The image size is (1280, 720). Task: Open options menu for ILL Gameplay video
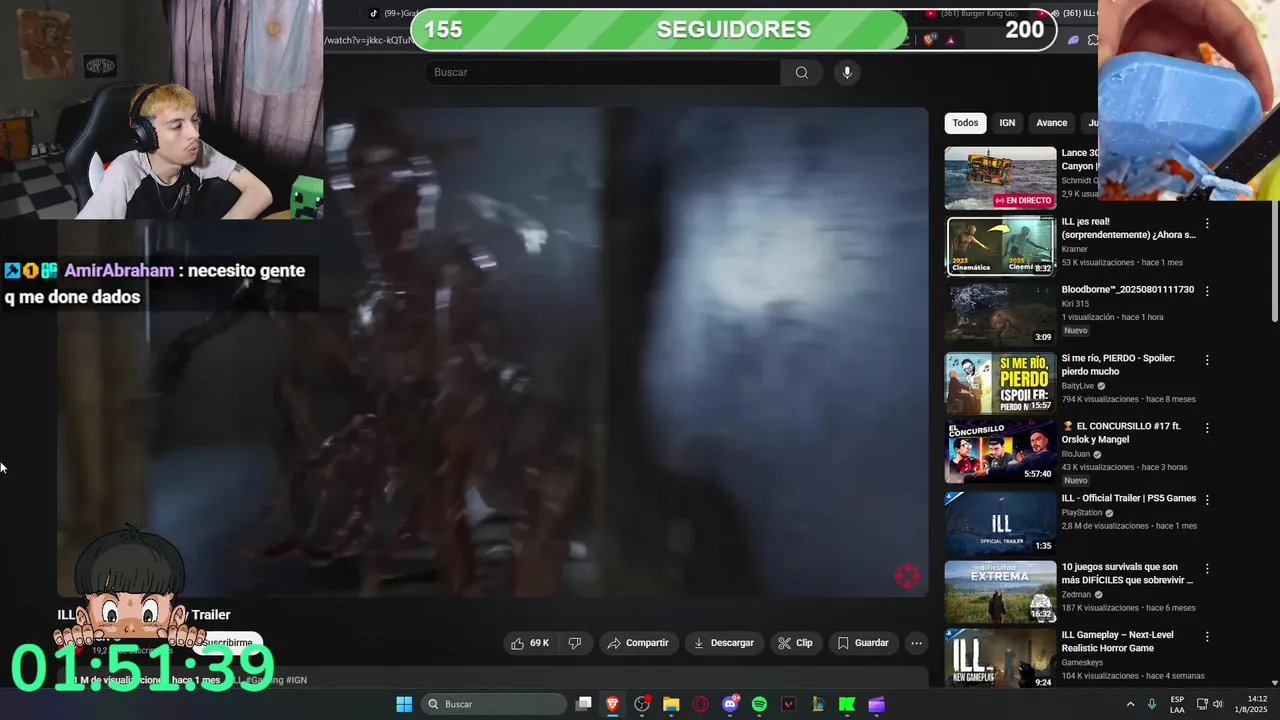point(1207,636)
